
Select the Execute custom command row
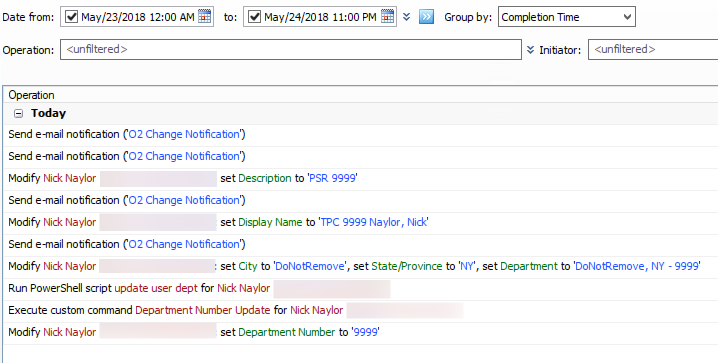pyautogui.click(x=360, y=310)
